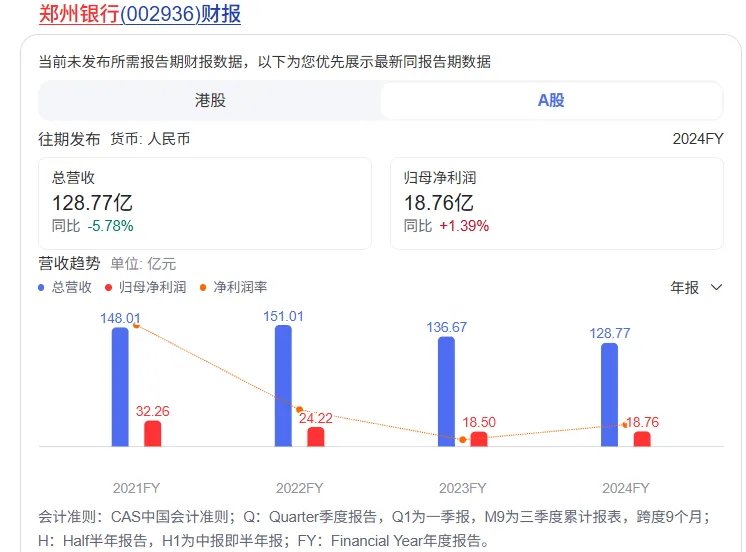Click the red 2023FY net profit bar
Viewport: 746px width, 552px height.
tap(479, 439)
